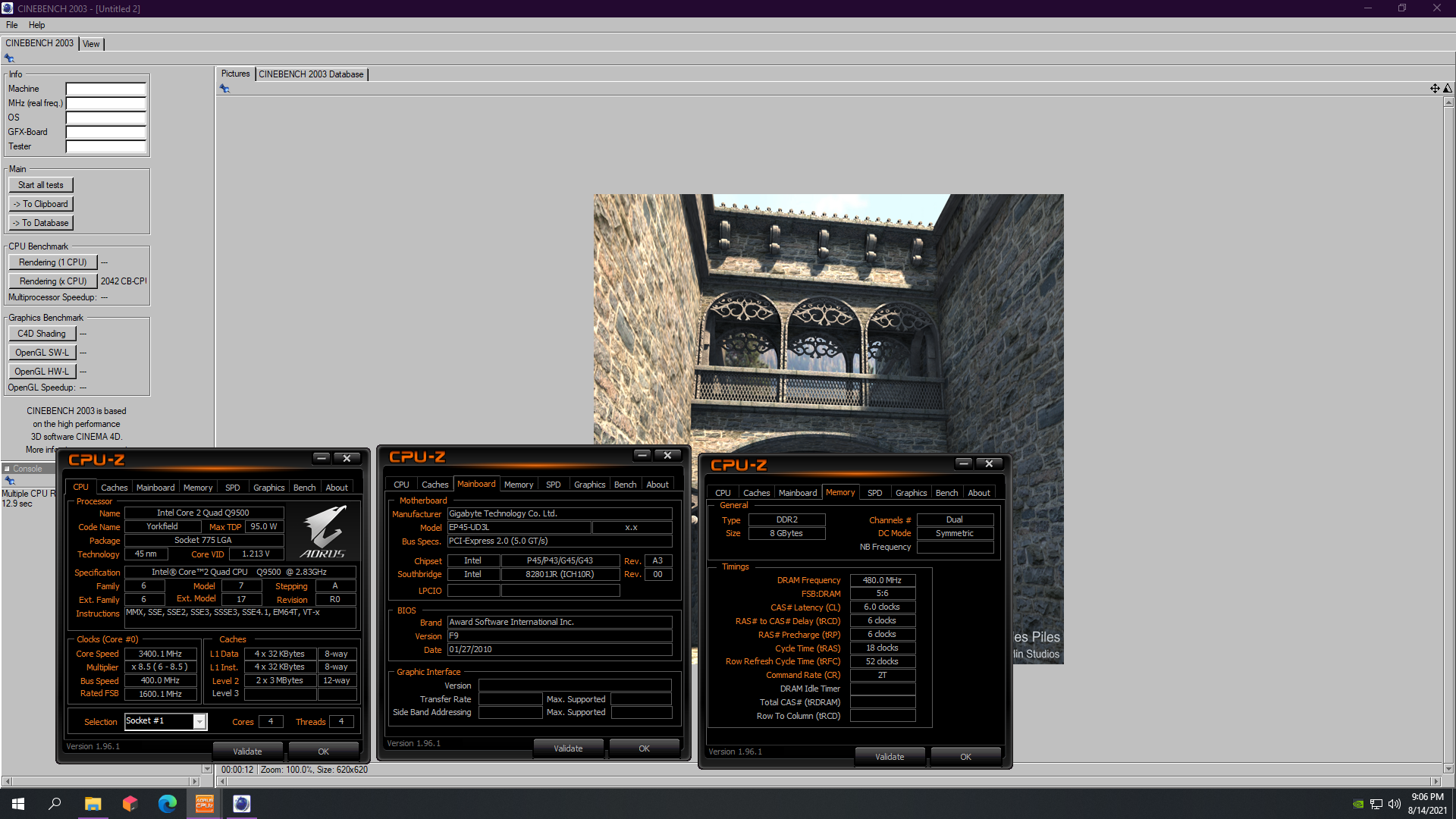The height and width of the screenshot is (819, 1456).
Task: Run Rendering (x CPU) benchmark
Action: click(x=53, y=281)
